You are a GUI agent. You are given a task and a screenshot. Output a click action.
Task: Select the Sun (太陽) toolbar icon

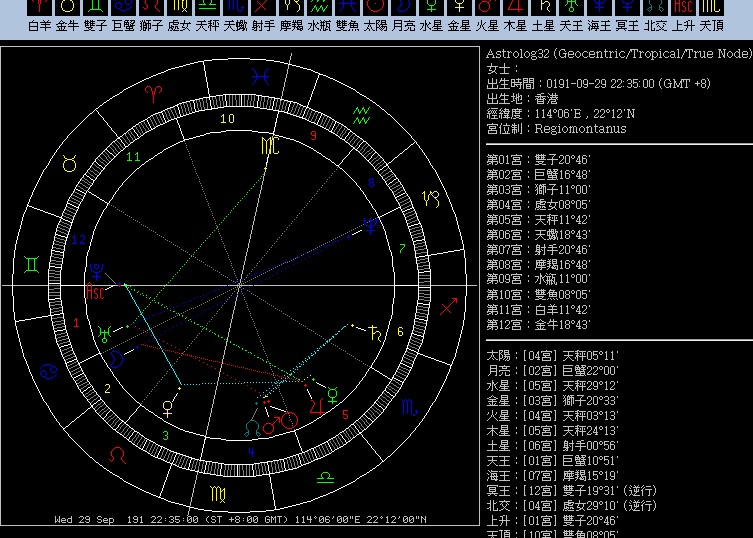coord(375,7)
